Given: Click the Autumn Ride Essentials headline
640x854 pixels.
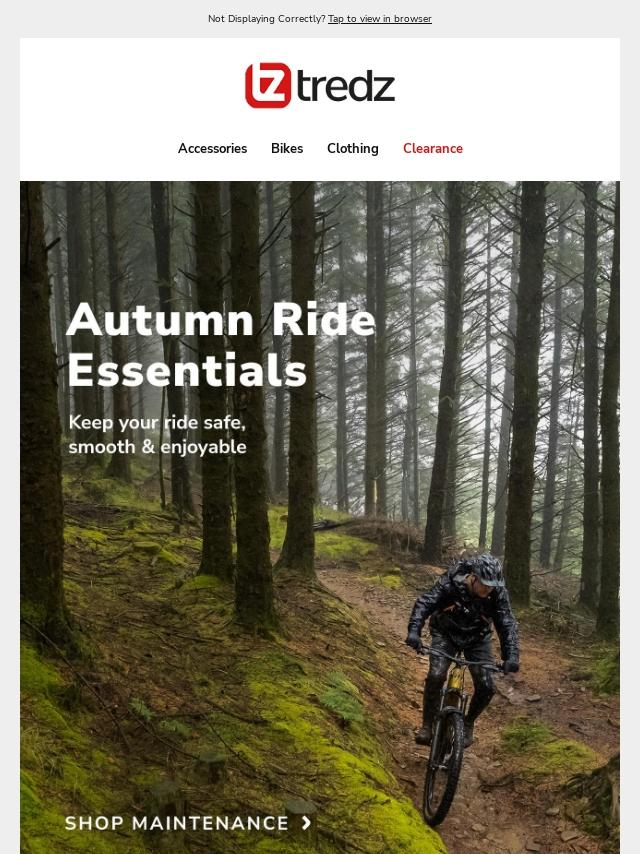Looking at the screenshot, I should pyautogui.click(x=221, y=345).
